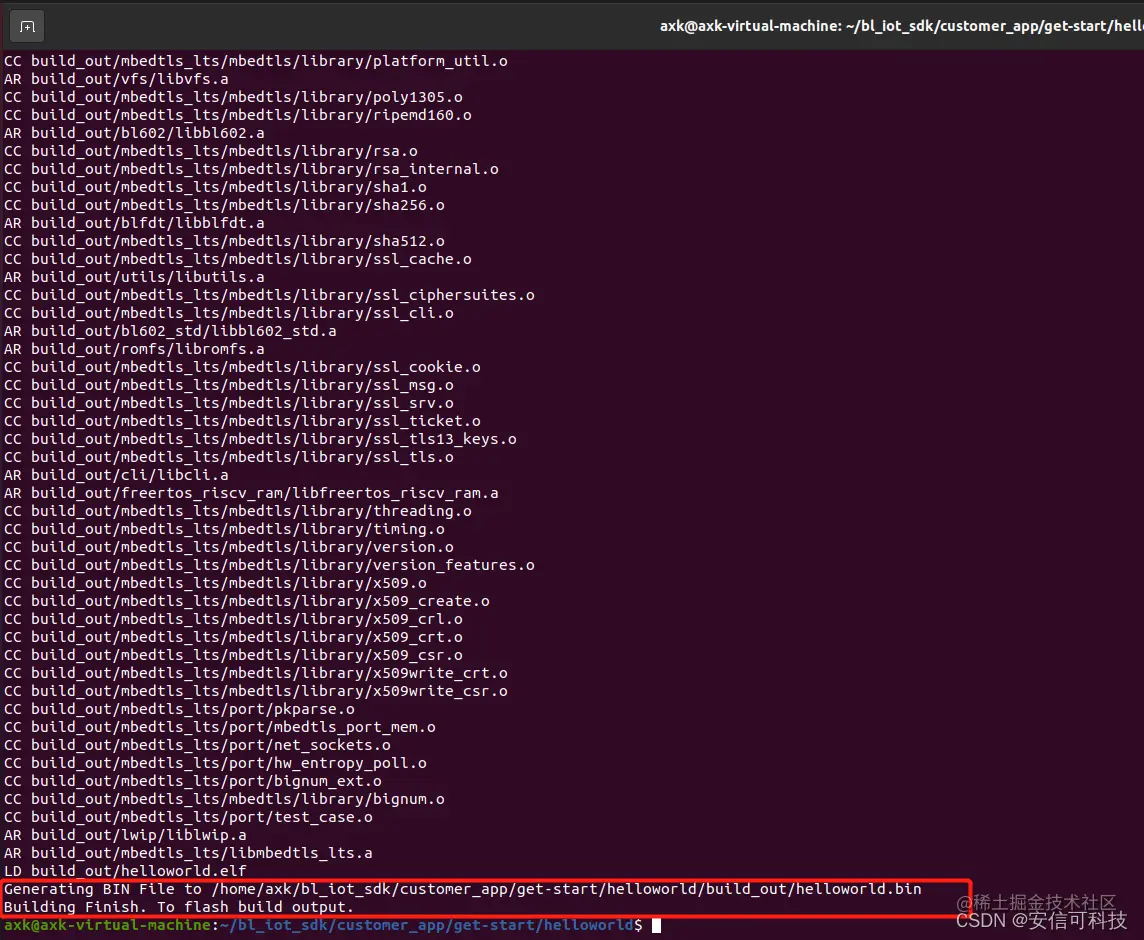Select the ssl_msg.o compile line
The width and height of the screenshot is (1144, 940).
(x=228, y=385)
